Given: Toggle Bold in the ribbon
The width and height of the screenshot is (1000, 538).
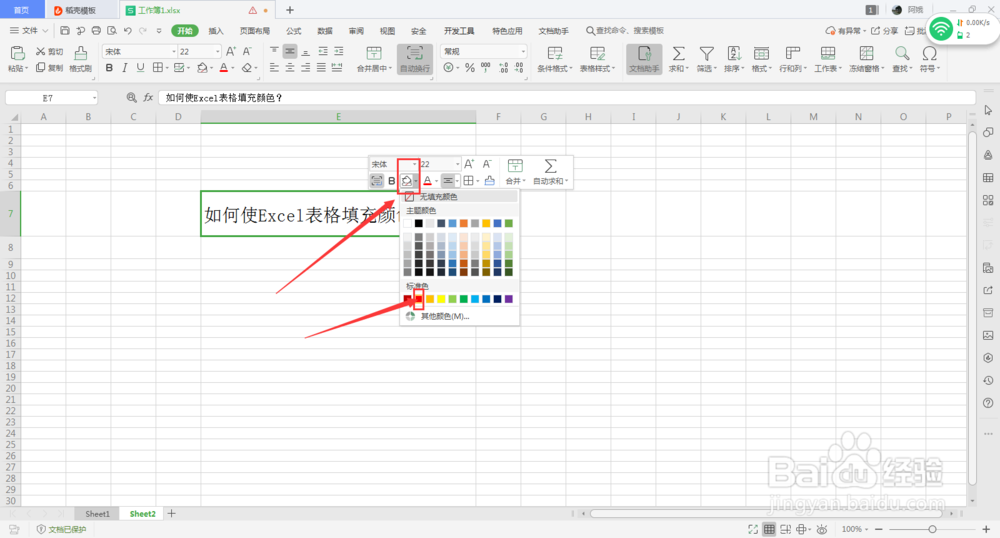Looking at the screenshot, I should (109, 68).
